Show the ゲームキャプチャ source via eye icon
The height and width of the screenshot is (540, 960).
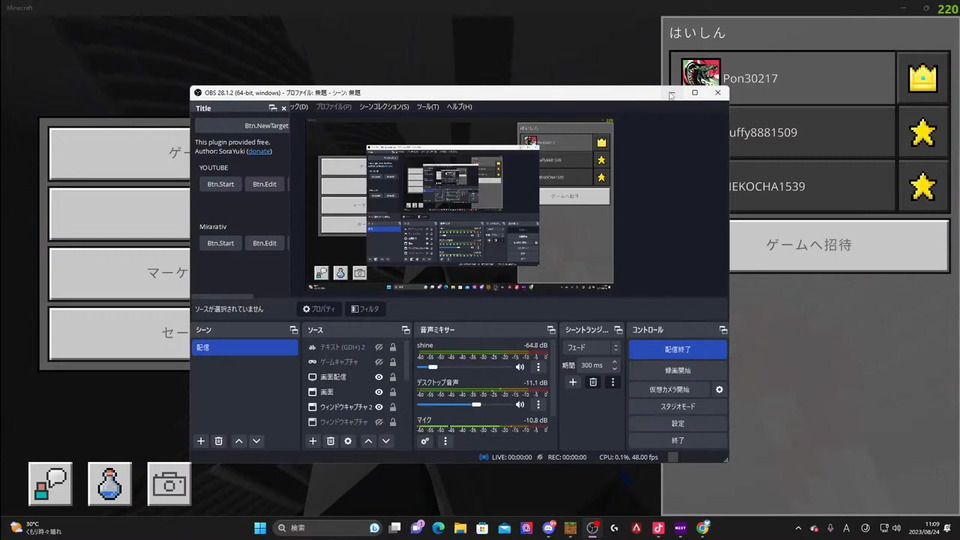click(x=379, y=362)
